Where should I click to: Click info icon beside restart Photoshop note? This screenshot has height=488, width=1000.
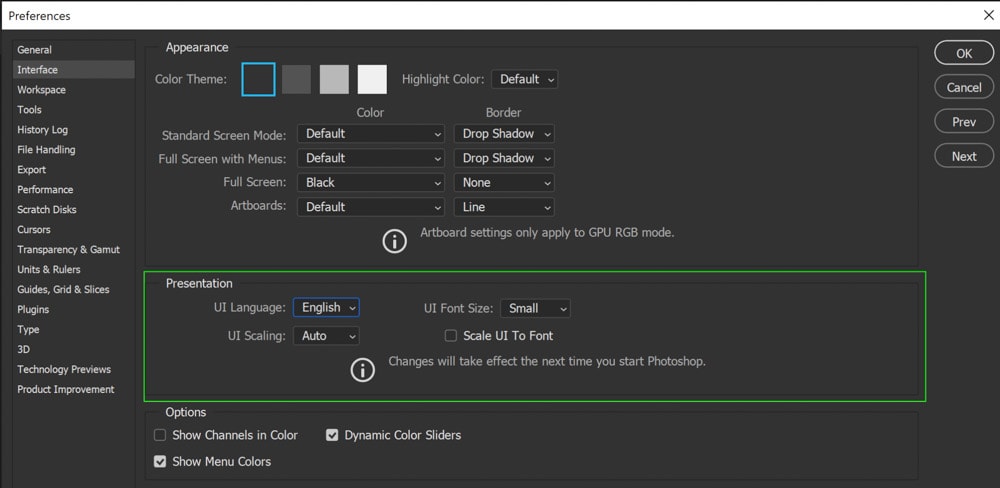point(363,370)
